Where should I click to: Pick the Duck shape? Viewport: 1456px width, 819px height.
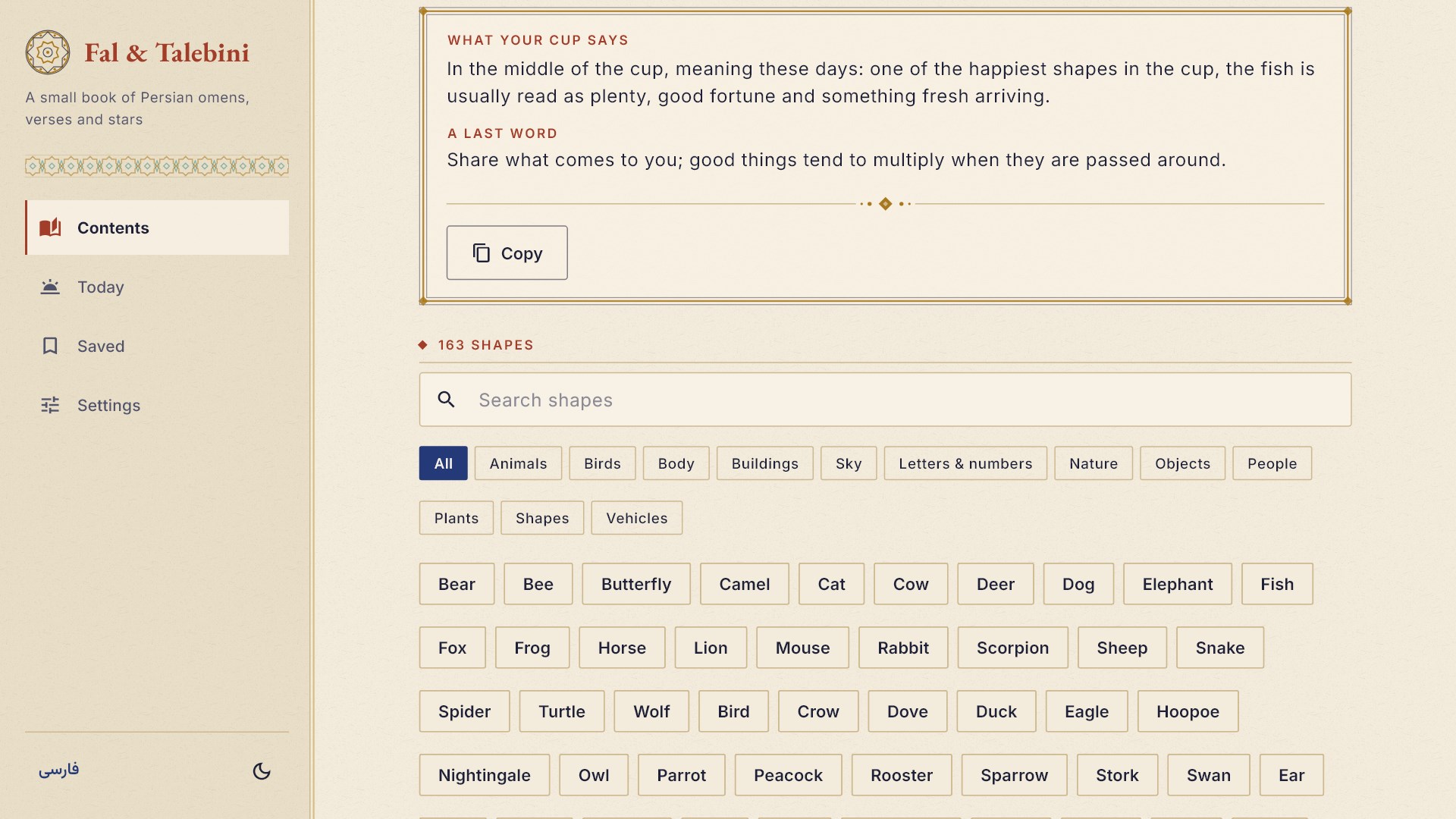click(996, 711)
